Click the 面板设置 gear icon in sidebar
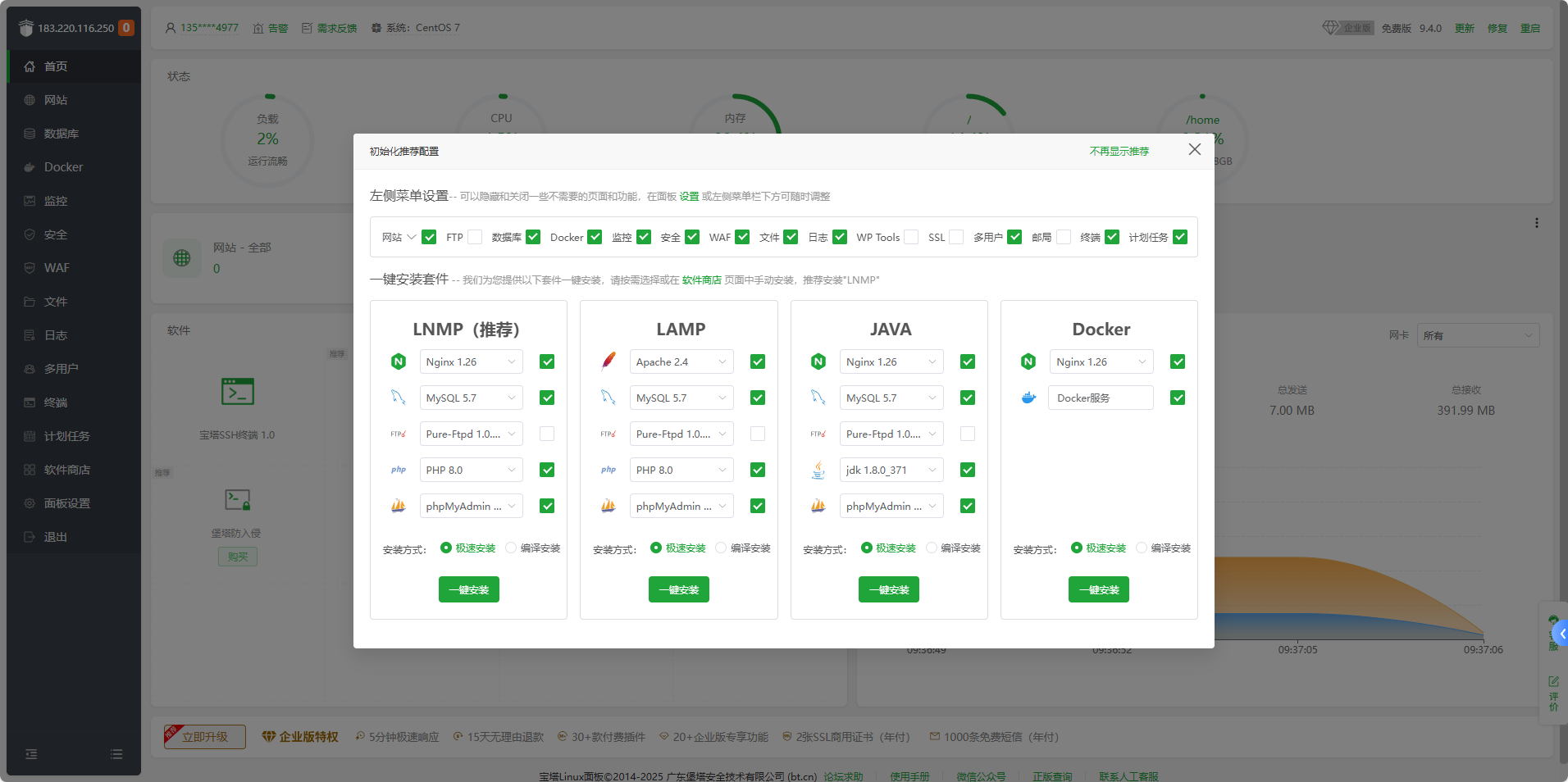Viewport: 1568px width, 782px height. click(x=30, y=503)
